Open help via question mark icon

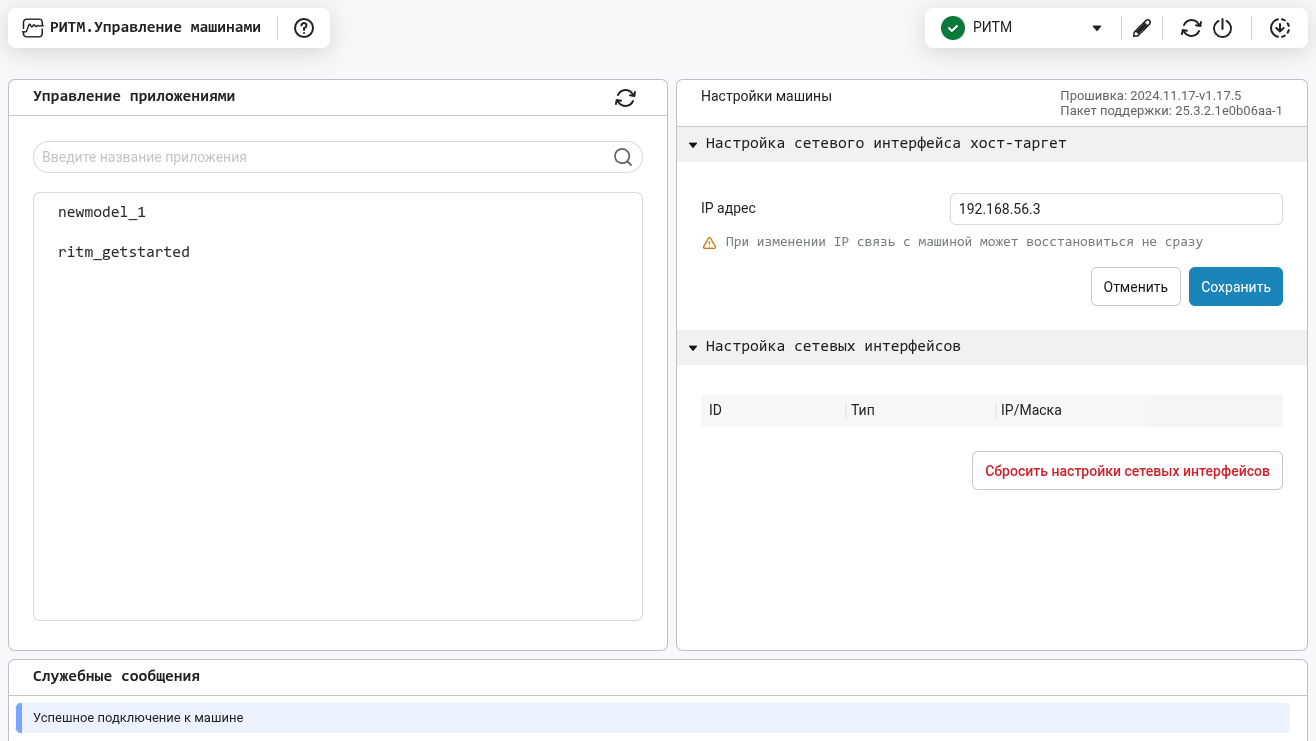tap(304, 28)
